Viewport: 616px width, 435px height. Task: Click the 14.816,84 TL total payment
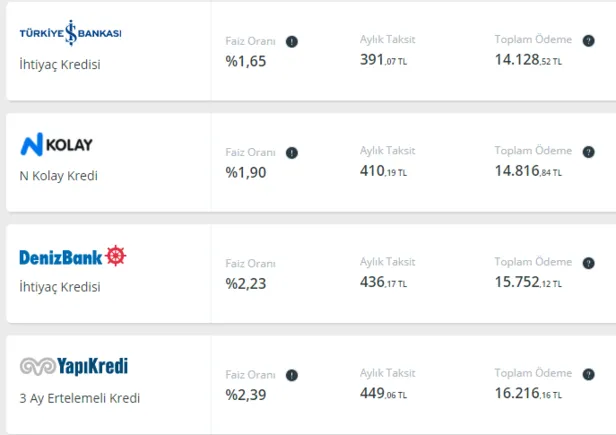[x=528, y=171]
